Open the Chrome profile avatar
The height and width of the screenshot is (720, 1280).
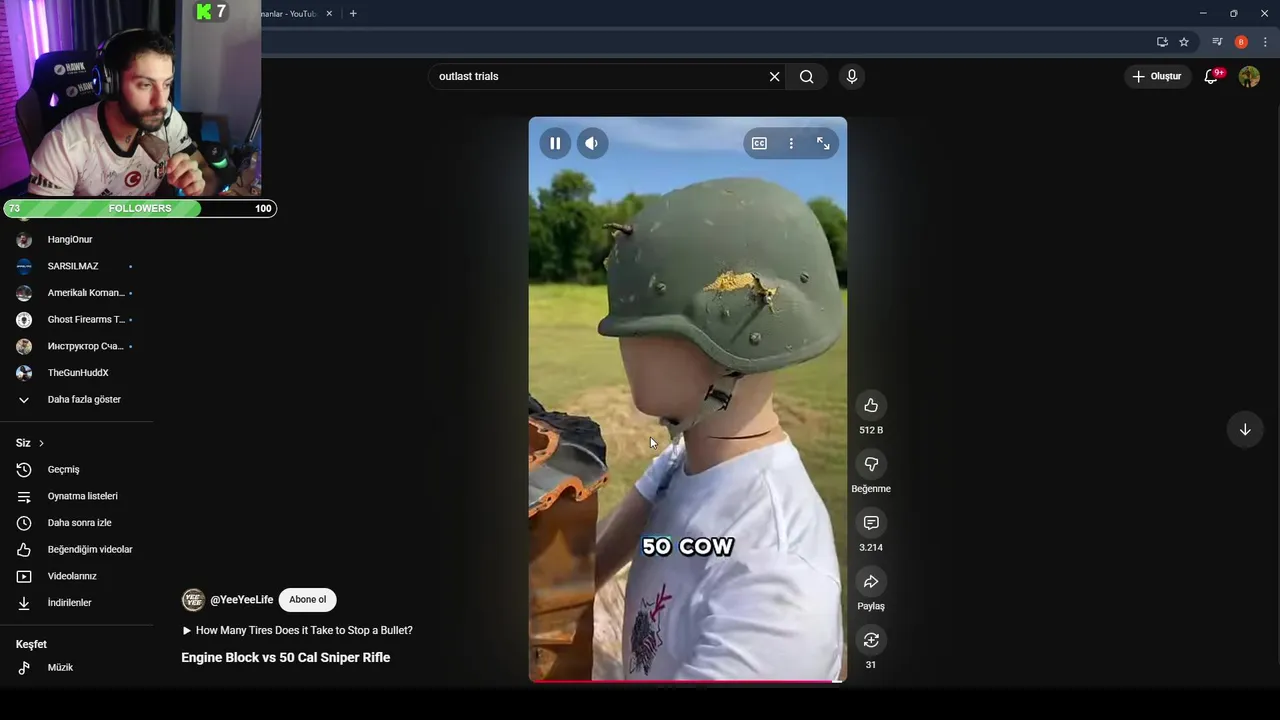(x=1241, y=42)
